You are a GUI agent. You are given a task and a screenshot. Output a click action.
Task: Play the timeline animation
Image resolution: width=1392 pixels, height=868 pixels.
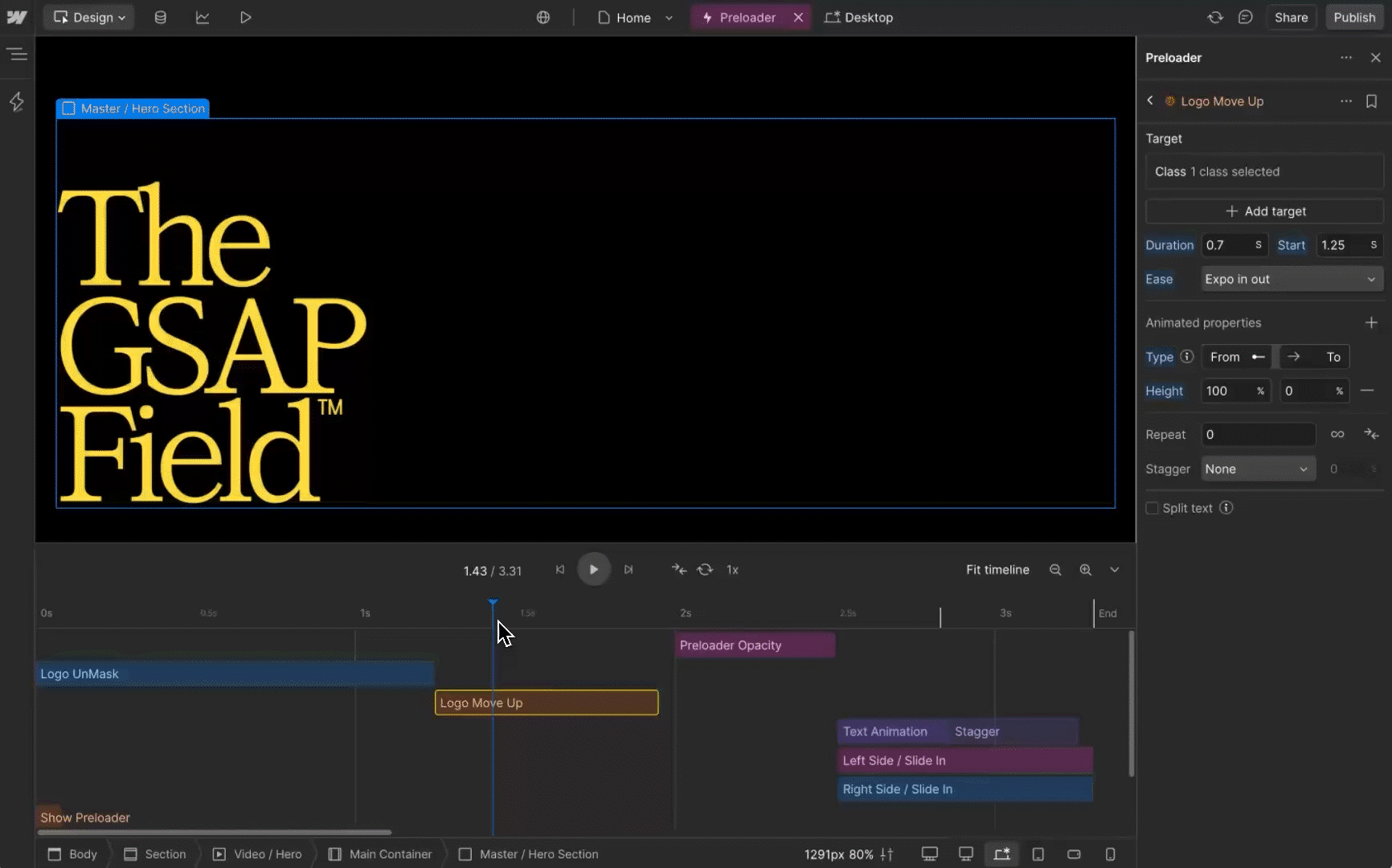pyautogui.click(x=594, y=569)
